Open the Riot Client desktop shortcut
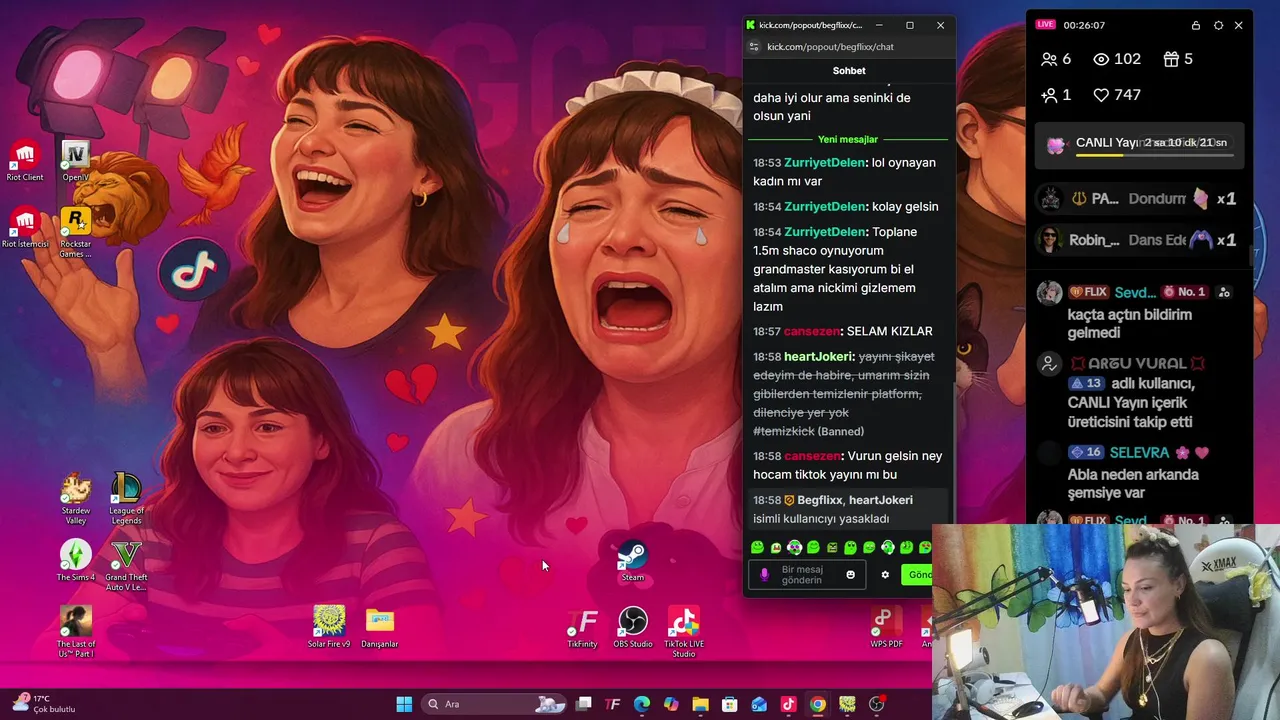The height and width of the screenshot is (720, 1280). click(25, 161)
